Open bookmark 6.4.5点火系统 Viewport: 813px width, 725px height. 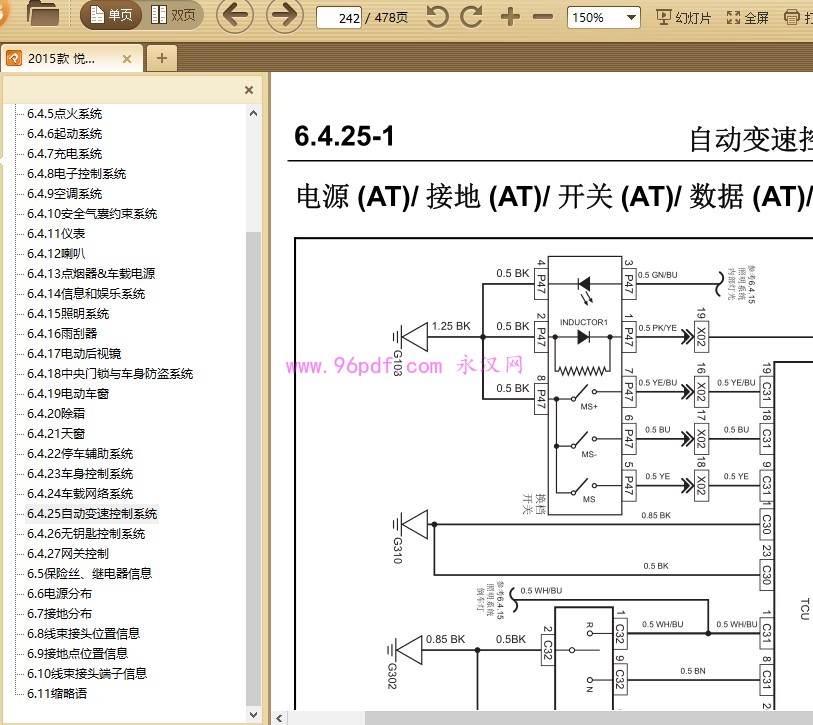coord(64,114)
